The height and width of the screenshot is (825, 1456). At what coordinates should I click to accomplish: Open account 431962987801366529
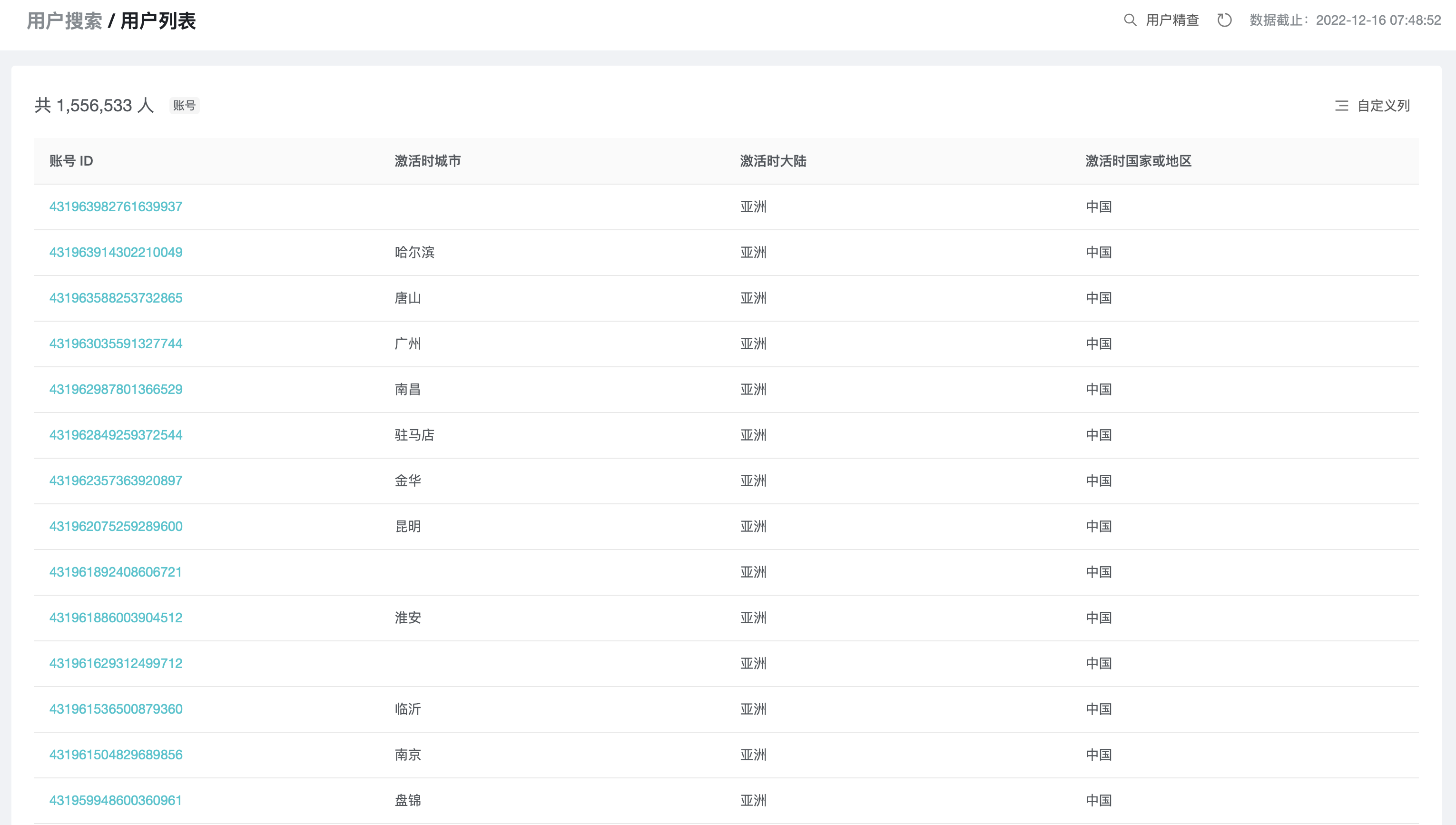[116, 389]
